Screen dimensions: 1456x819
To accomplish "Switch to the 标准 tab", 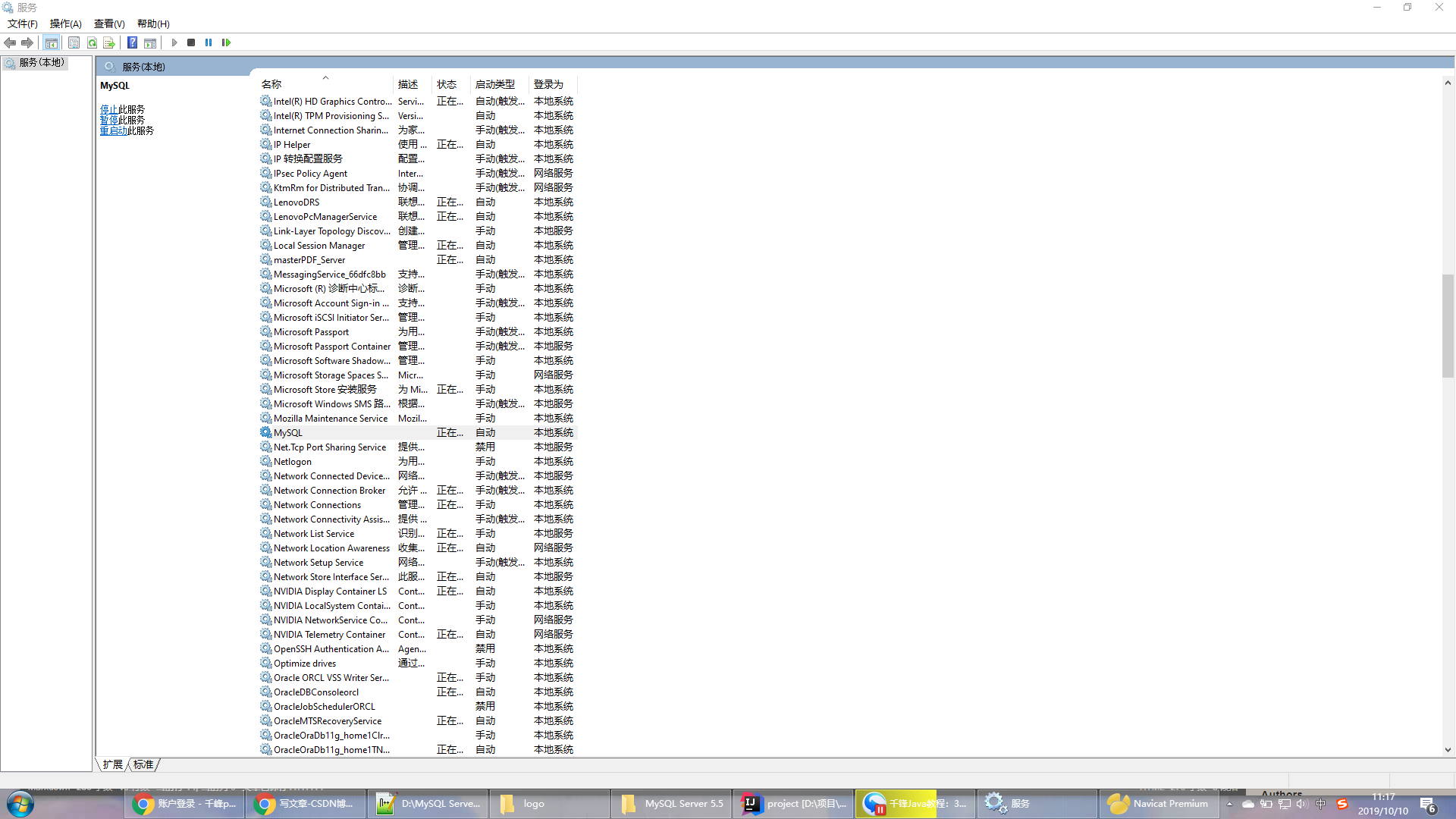I will pyautogui.click(x=143, y=764).
